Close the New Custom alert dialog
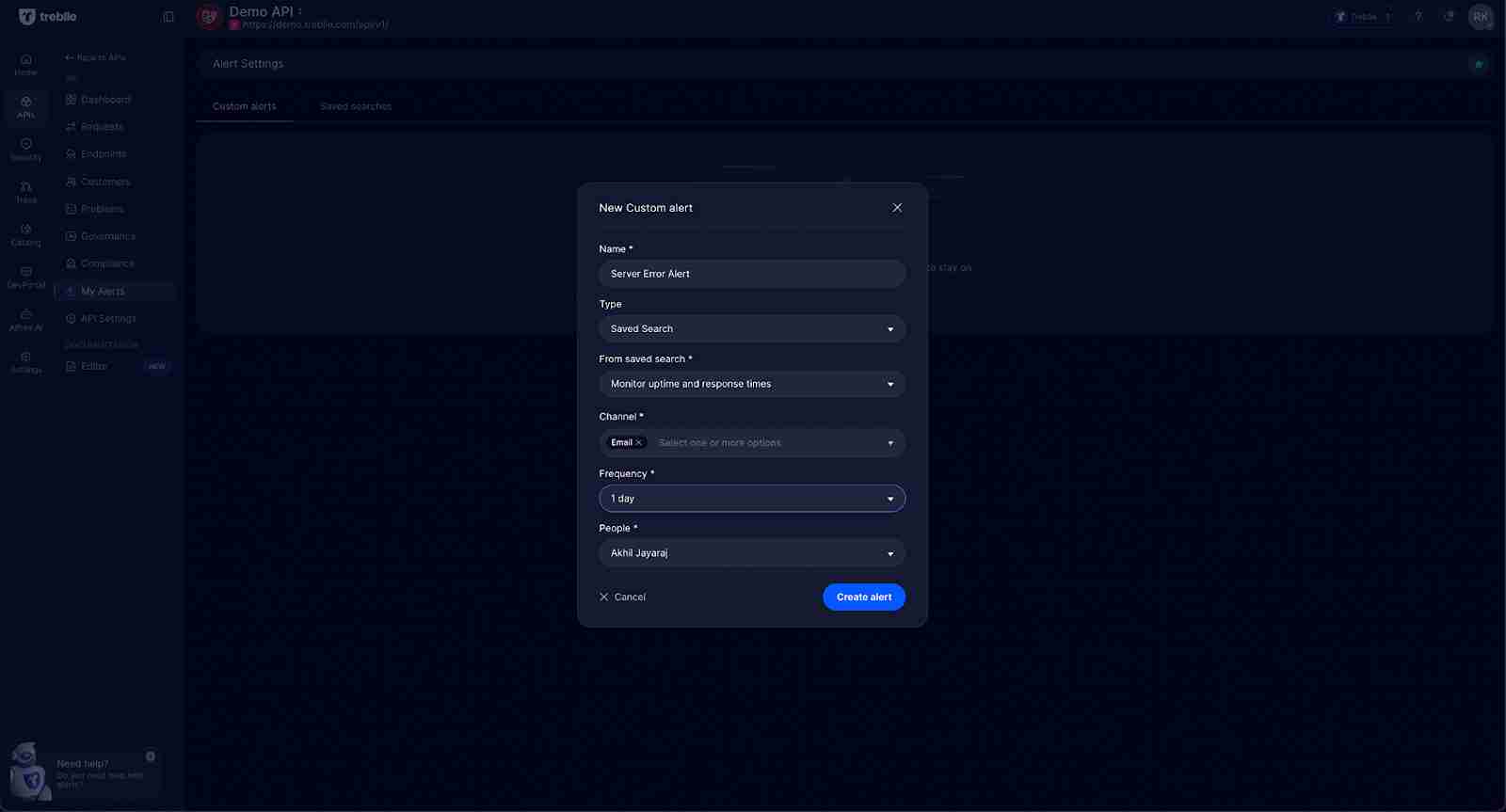The width and height of the screenshot is (1506, 812). click(x=897, y=208)
